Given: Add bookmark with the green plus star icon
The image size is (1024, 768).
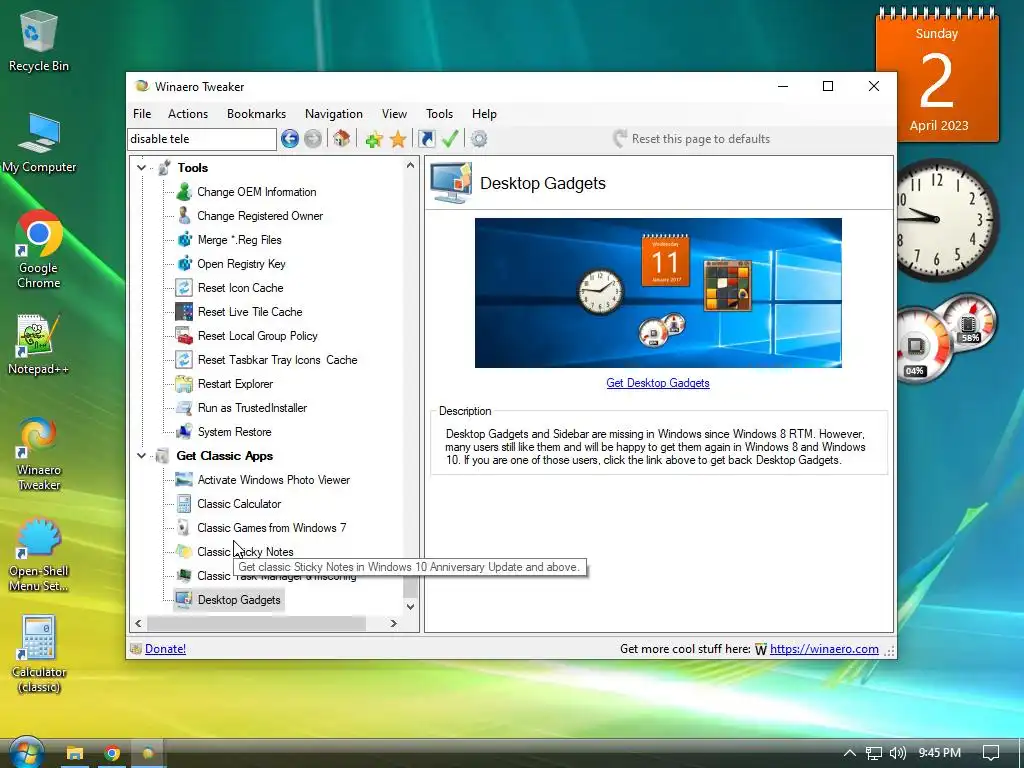Looking at the screenshot, I should point(374,138).
